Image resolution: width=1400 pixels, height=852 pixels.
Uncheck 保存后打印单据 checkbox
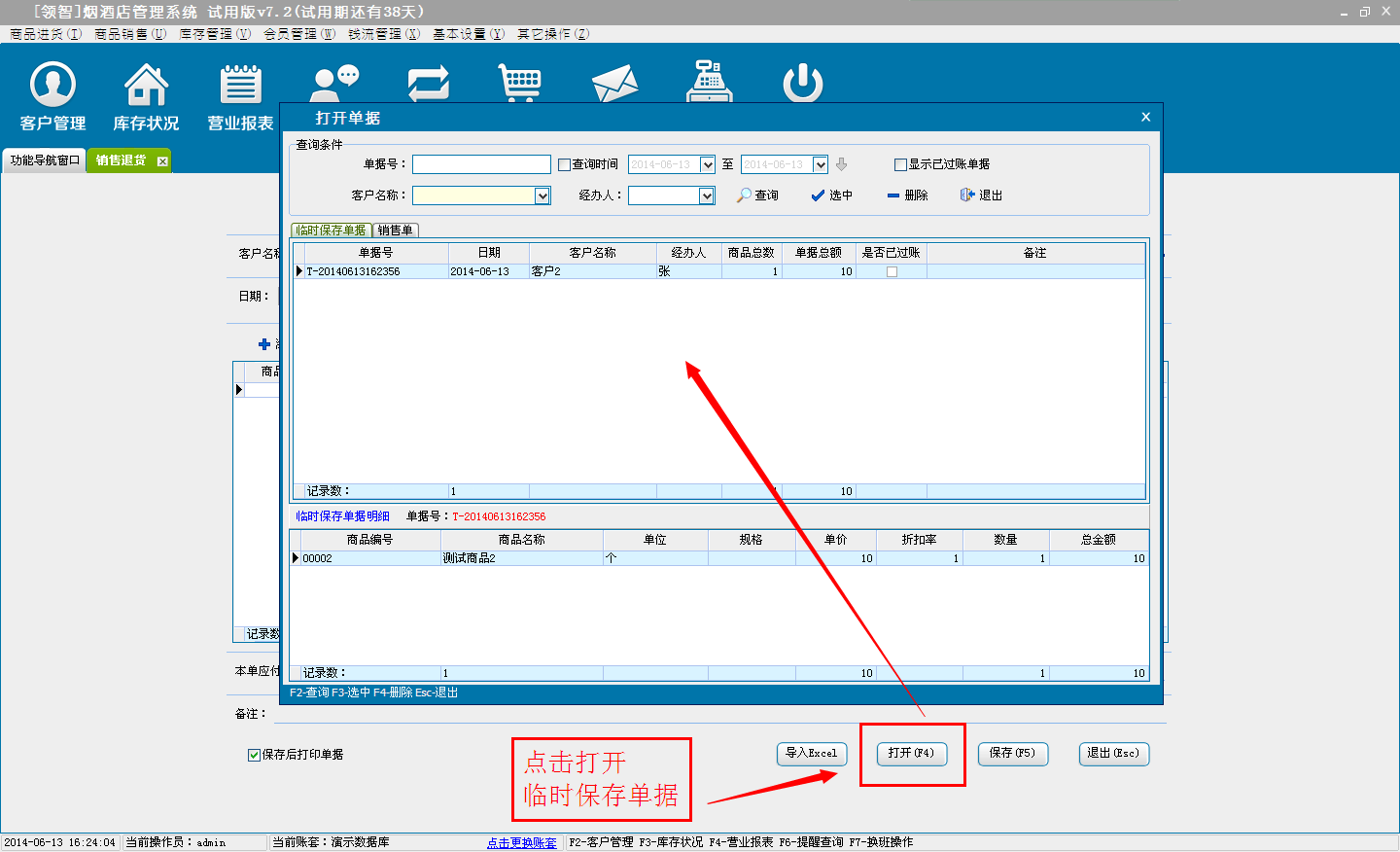point(254,755)
